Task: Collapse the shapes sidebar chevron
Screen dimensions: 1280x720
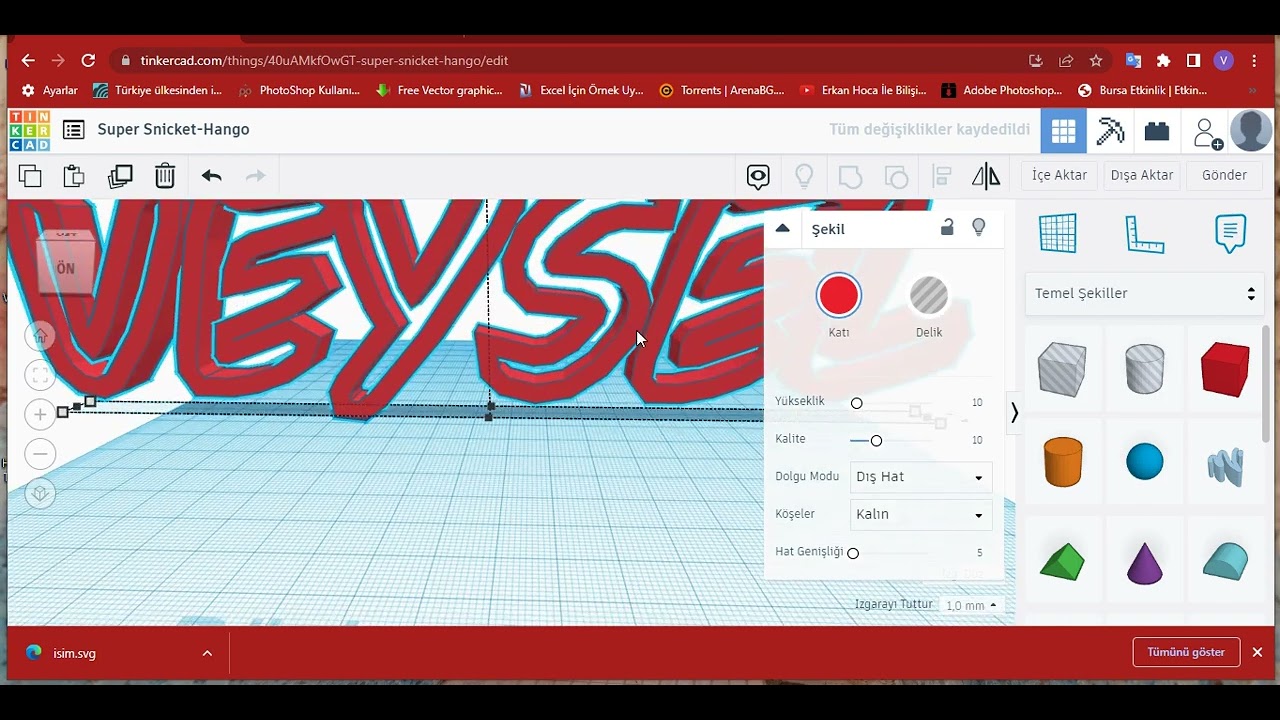Action: coord(1014,413)
